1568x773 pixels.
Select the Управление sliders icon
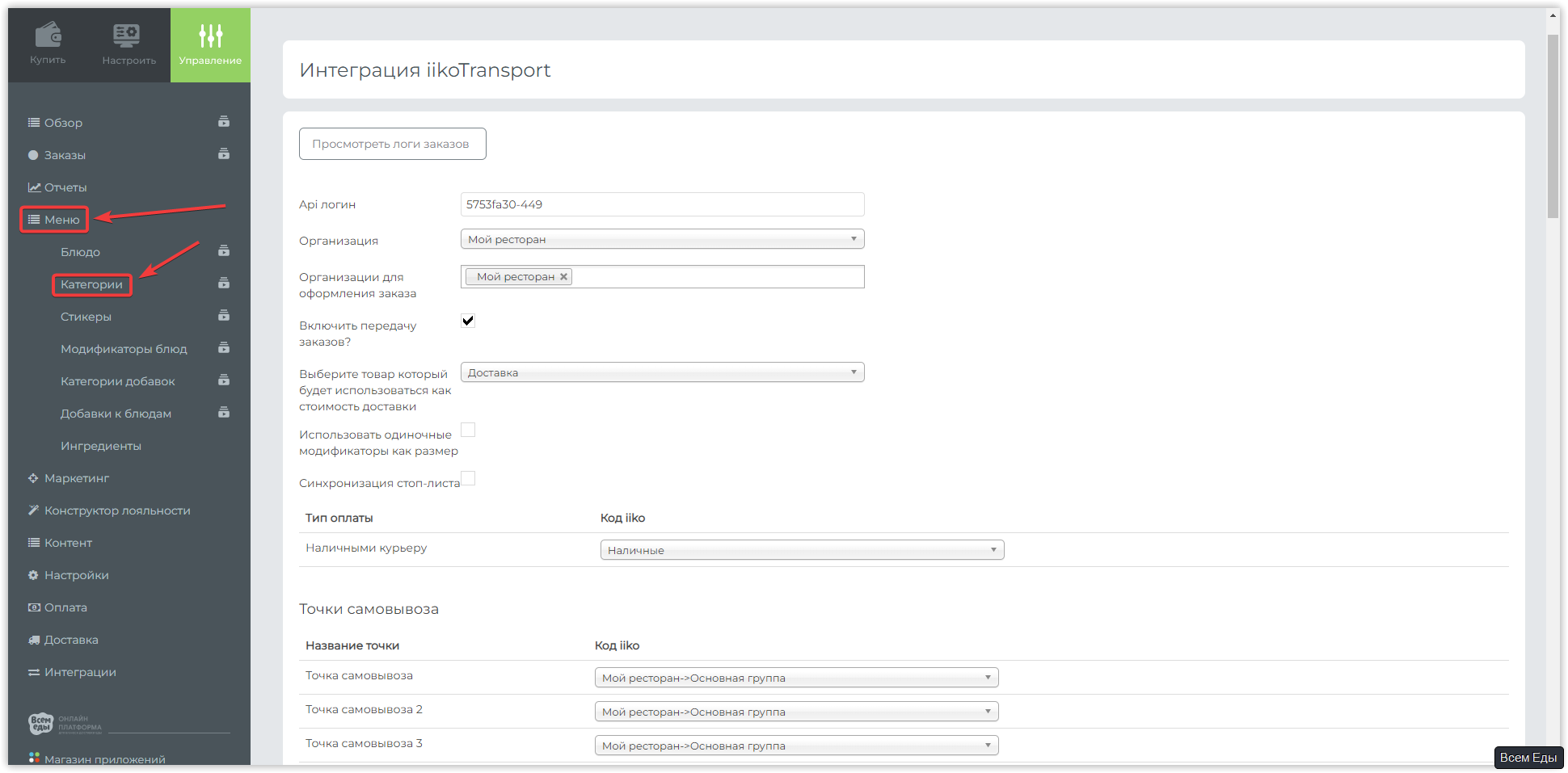(x=210, y=36)
